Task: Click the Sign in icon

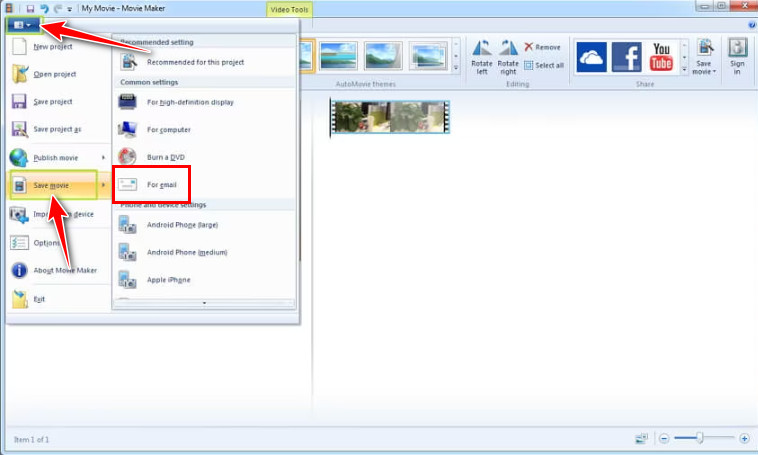Action: tap(738, 57)
